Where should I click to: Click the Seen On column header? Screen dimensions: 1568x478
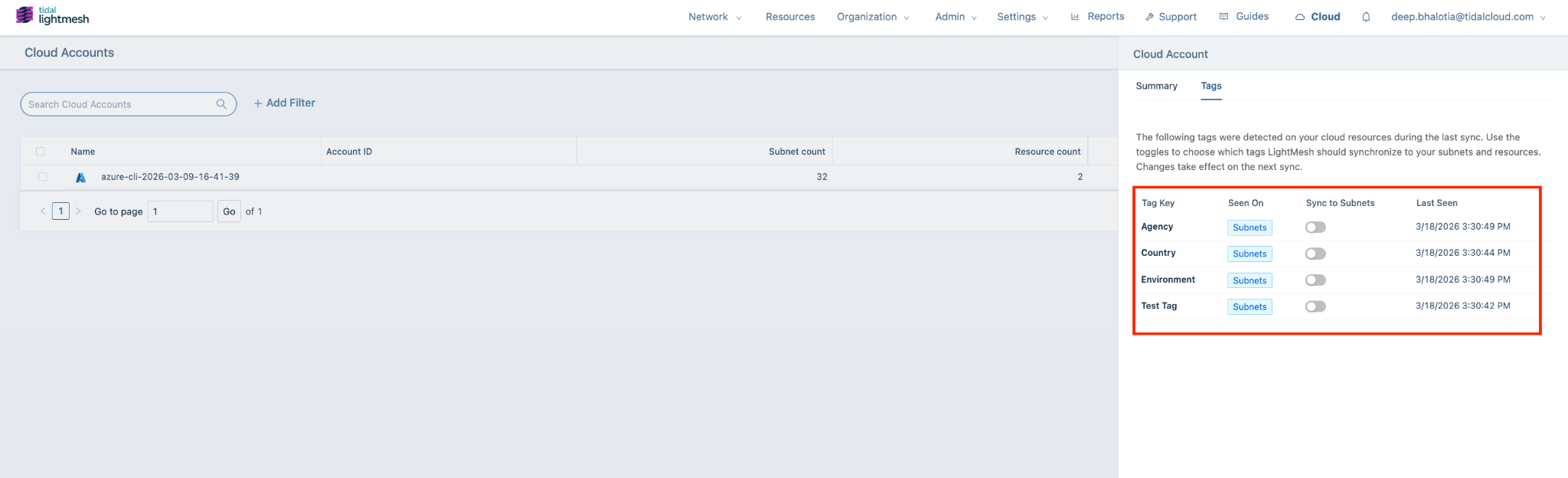click(x=1246, y=203)
